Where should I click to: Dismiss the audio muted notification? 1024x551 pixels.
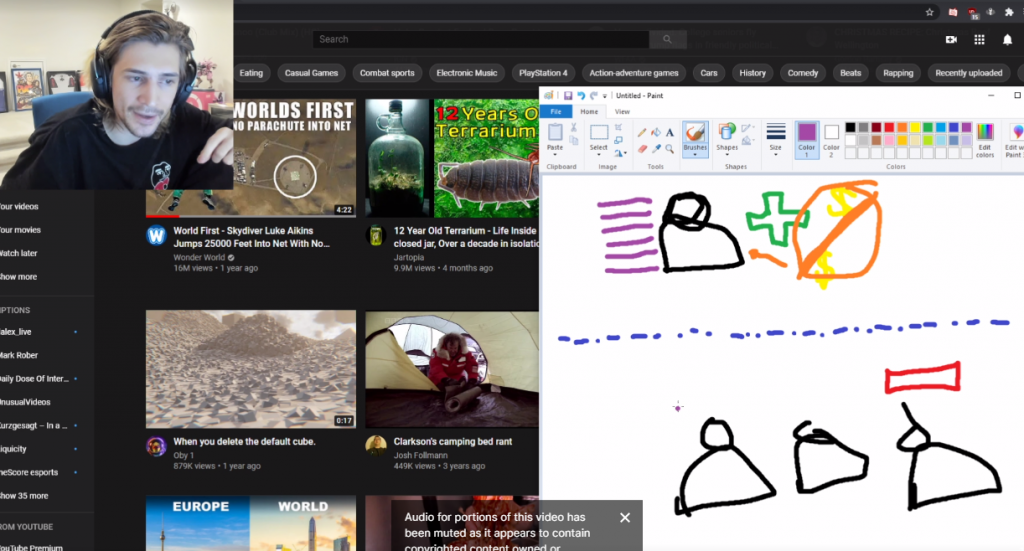tap(625, 518)
